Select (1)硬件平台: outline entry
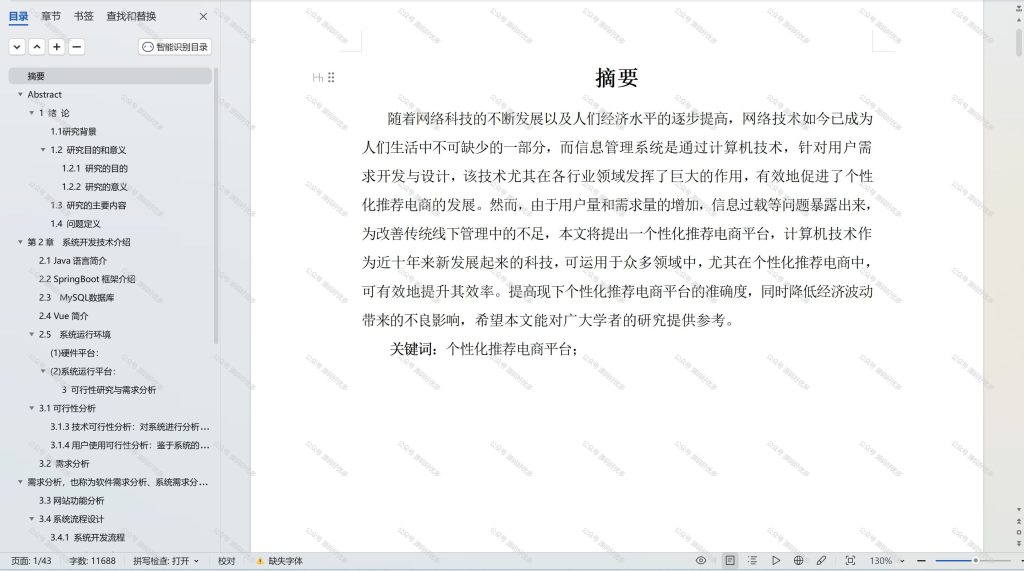This screenshot has width=1024, height=571. (x=74, y=353)
